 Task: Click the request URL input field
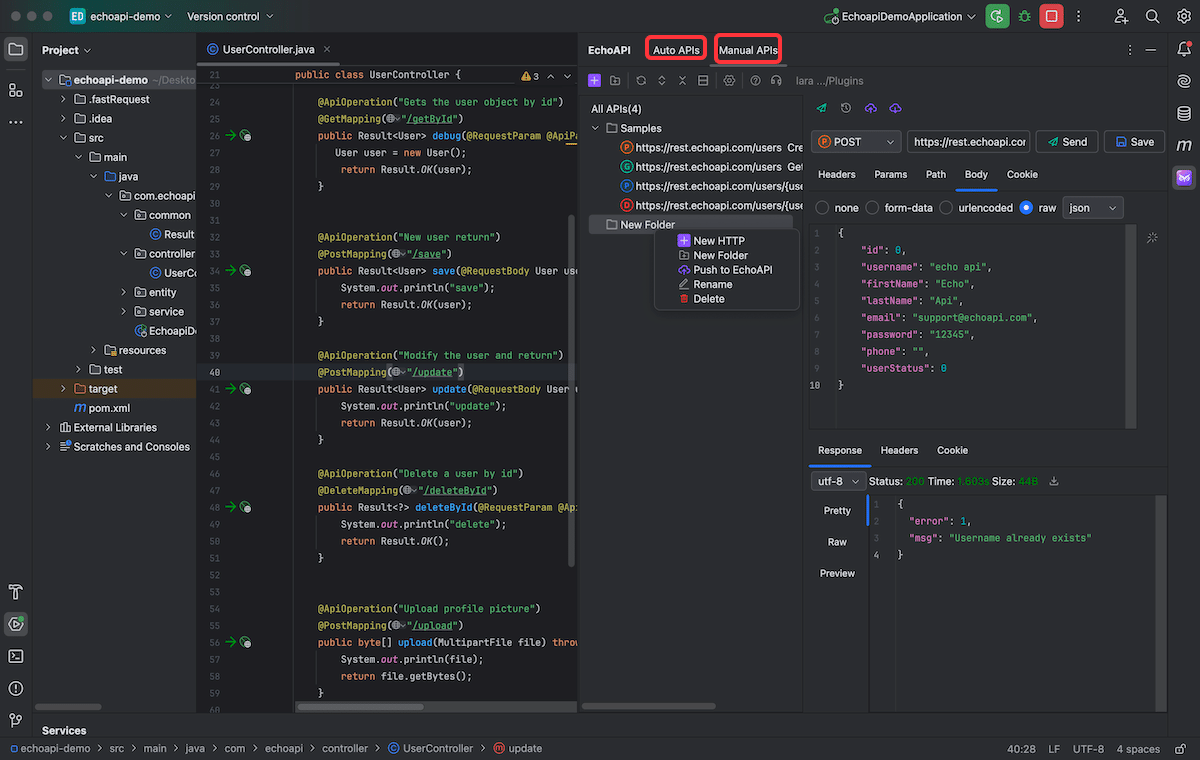point(968,141)
